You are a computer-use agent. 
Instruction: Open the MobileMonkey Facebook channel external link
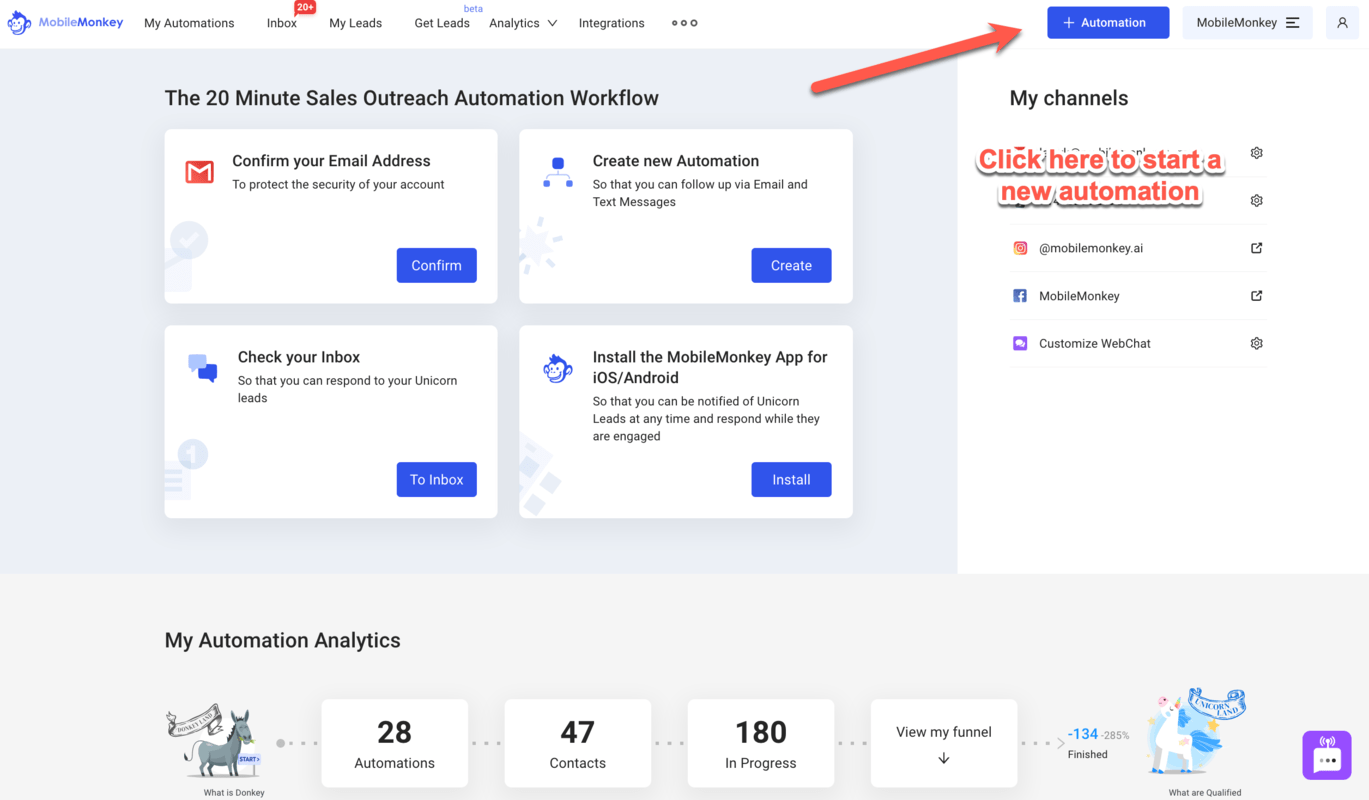[1257, 296]
